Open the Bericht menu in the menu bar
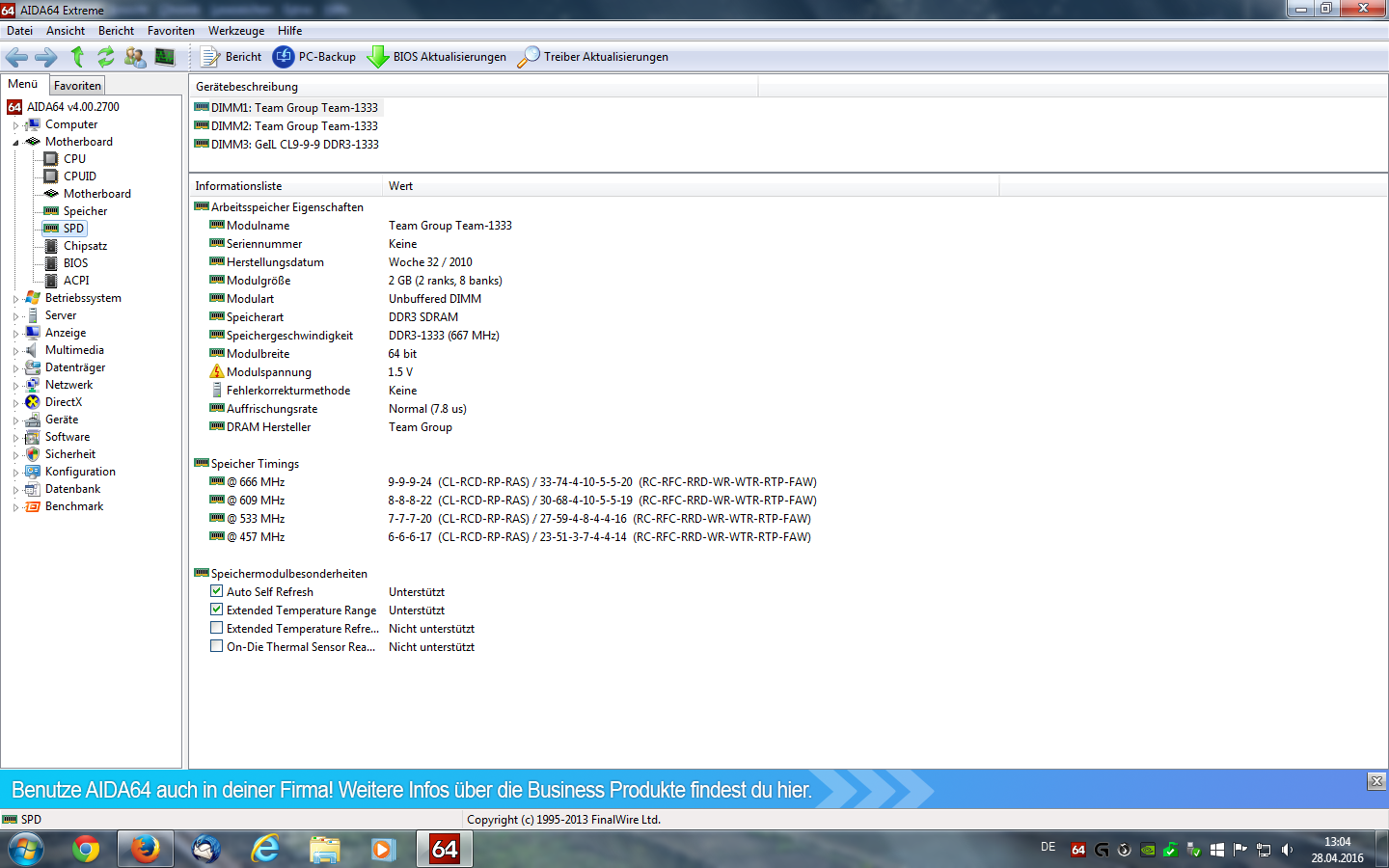Screen dimensions: 1389x868 pyautogui.click(x=116, y=31)
